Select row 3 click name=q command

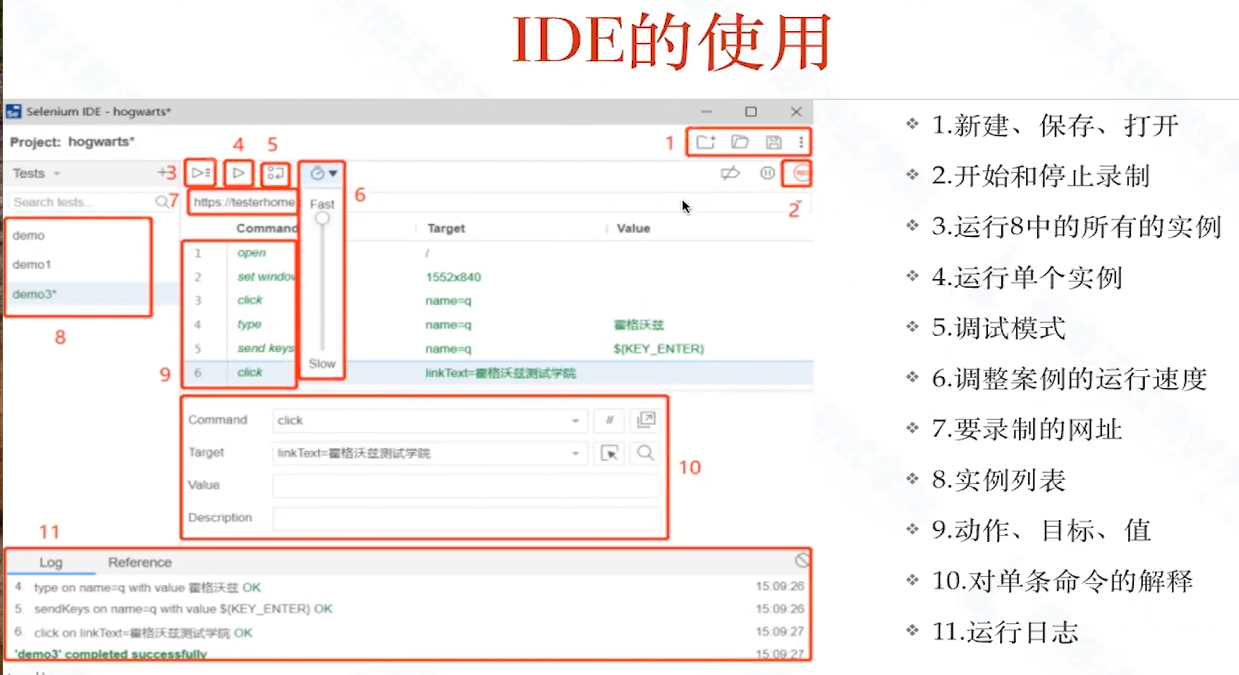tap(497, 300)
